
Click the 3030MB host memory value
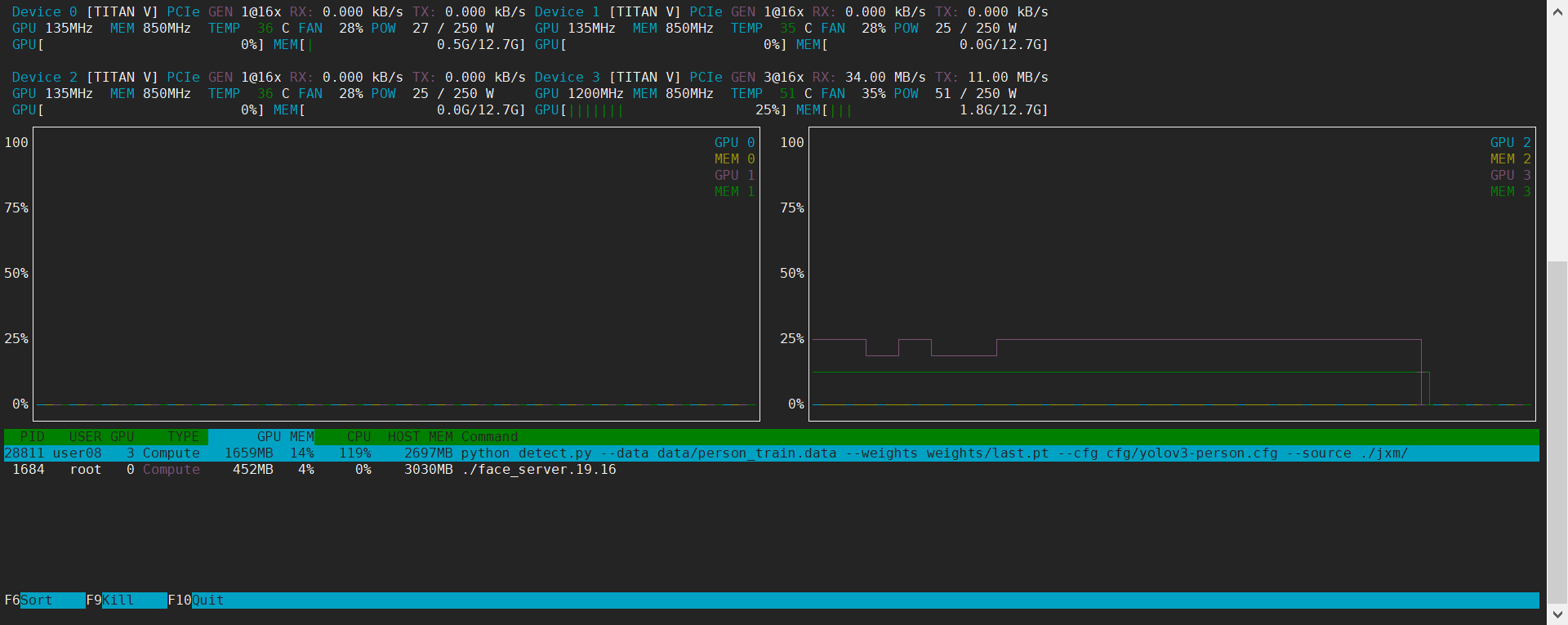(x=428, y=470)
